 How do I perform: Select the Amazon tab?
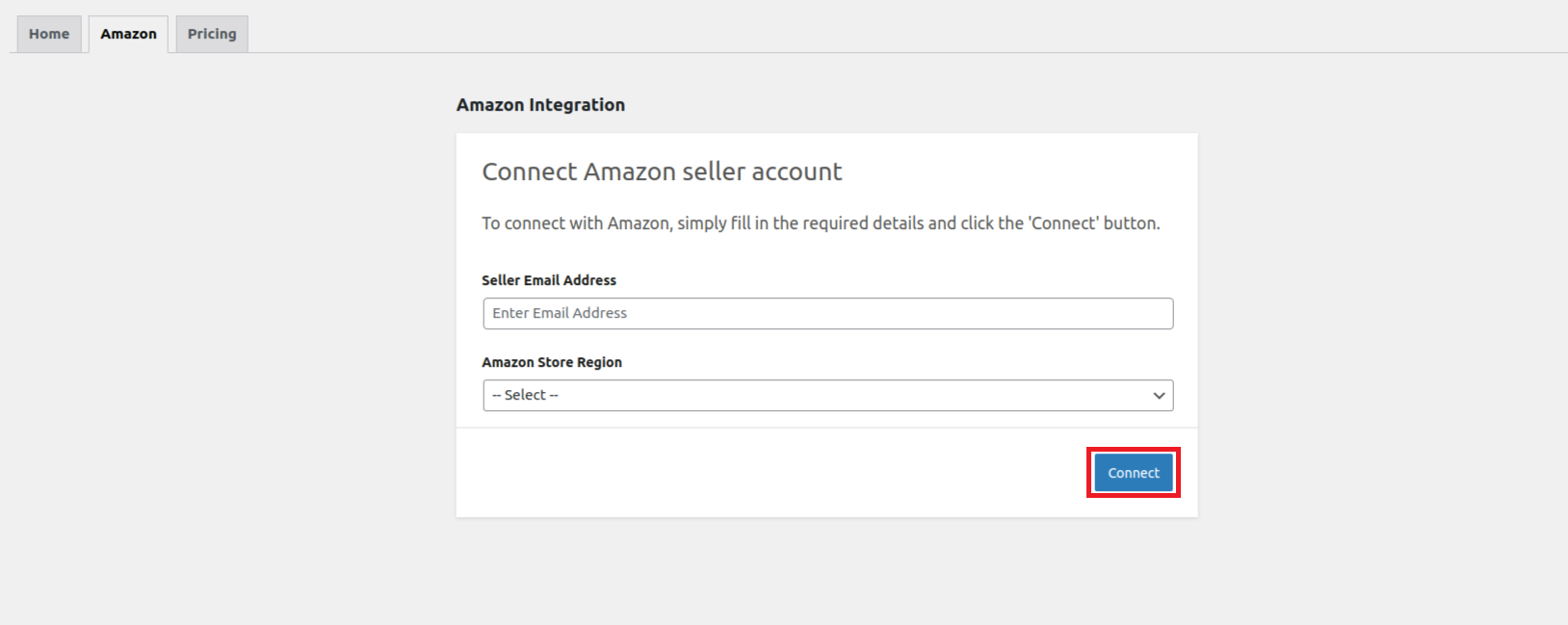(128, 34)
